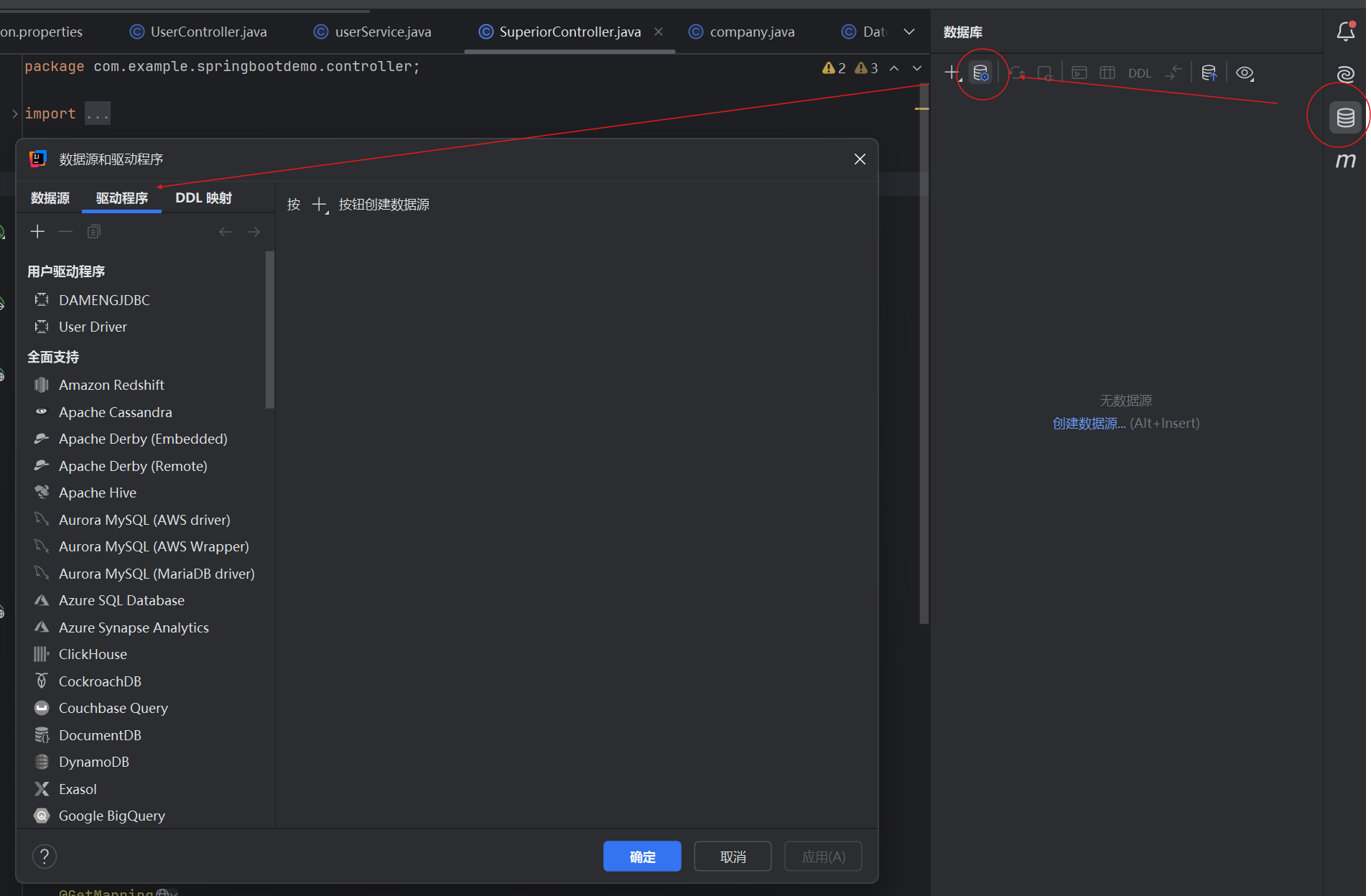Click the editor vertical scrollbar
Image resolution: width=1371 pixels, height=896 pixels.
pyautogui.click(x=924, y=355)
